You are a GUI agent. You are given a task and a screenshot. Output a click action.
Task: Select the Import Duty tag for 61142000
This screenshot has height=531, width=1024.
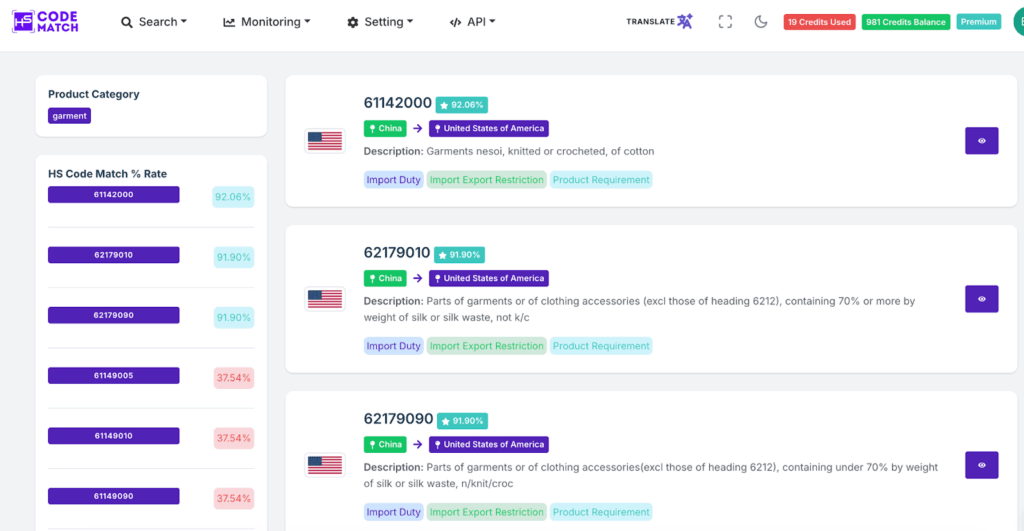click(x=393, y=180)
